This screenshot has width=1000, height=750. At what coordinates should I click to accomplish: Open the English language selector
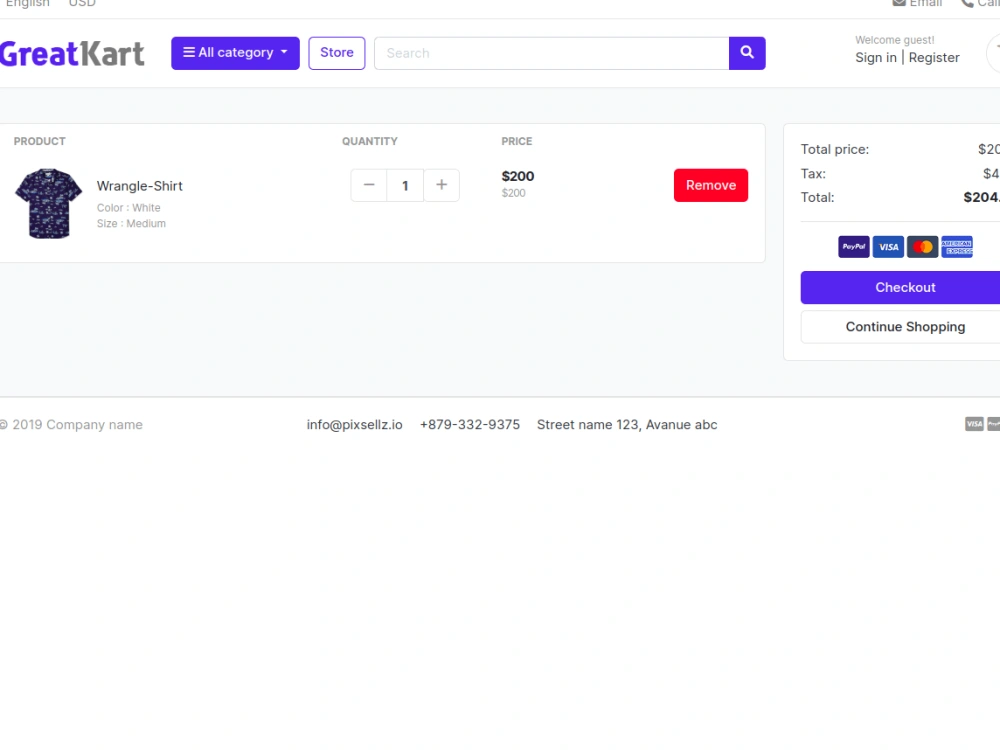click(x=27, y=4)
